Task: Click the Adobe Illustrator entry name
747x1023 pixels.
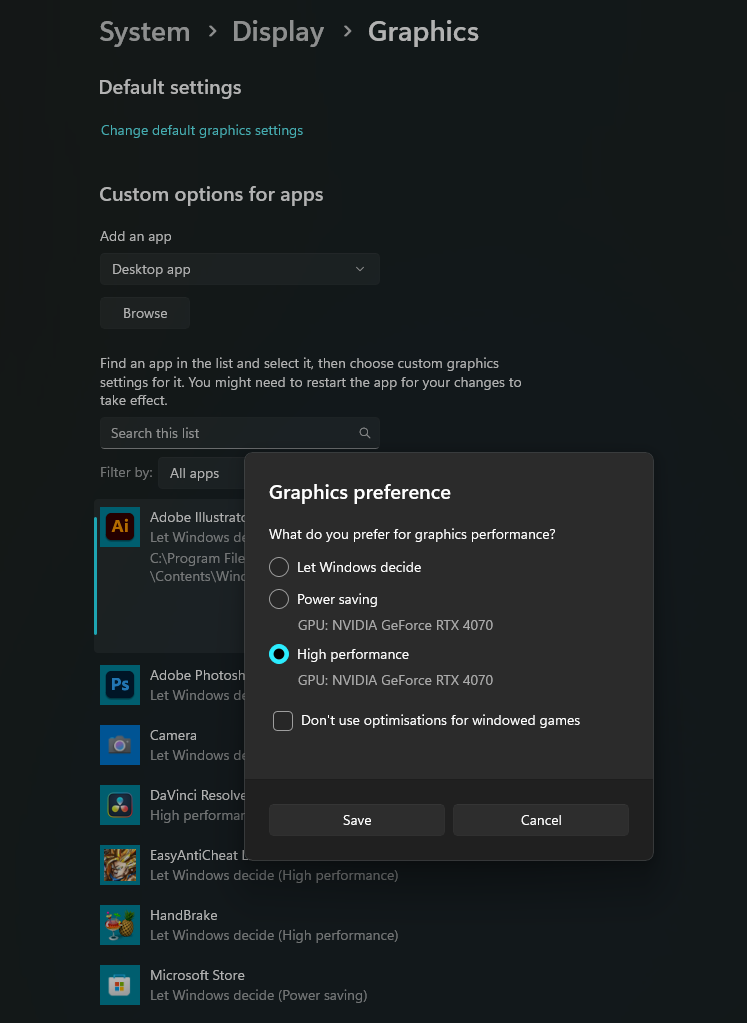Action: tap(197, 517)
